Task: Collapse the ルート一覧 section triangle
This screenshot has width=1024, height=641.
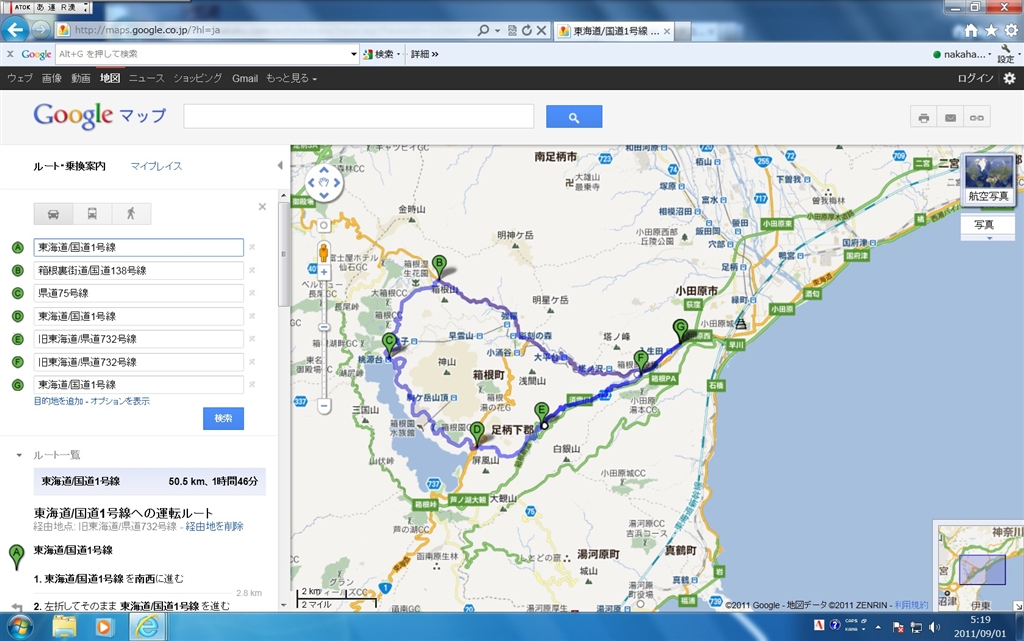Action: coord(19,455)
